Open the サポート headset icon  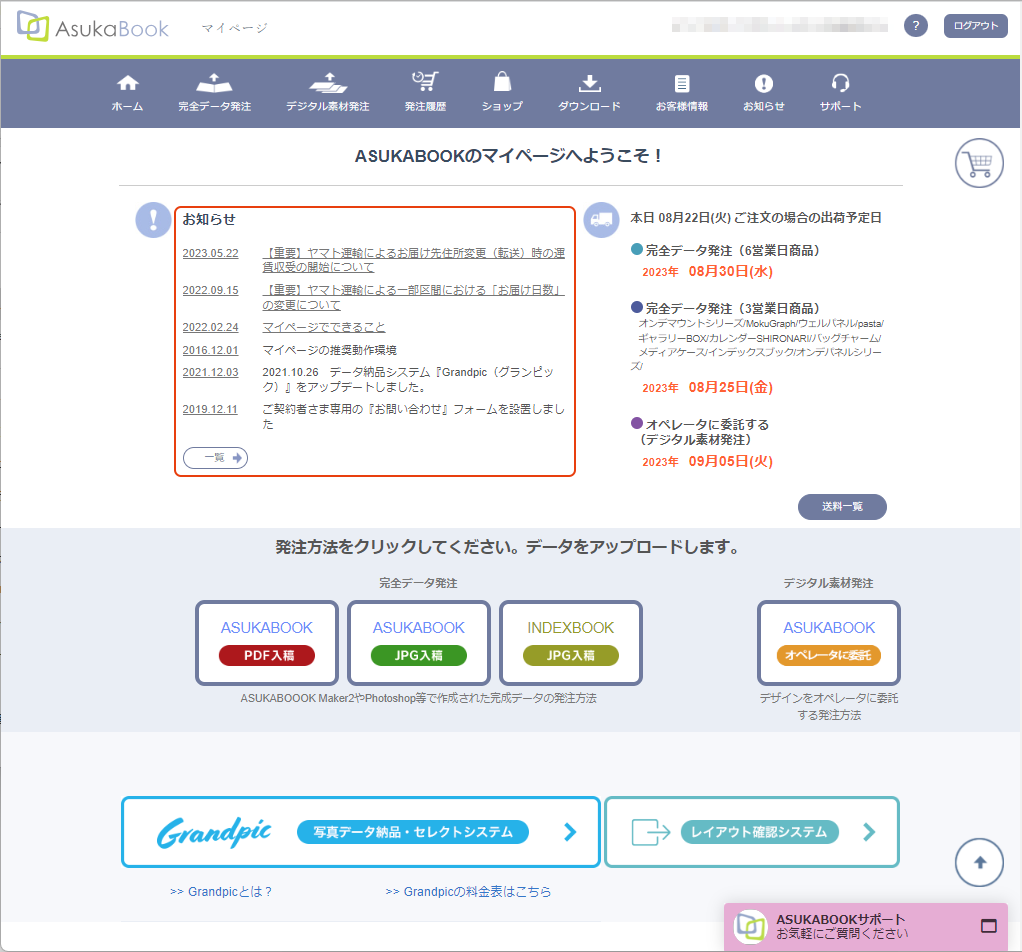840,84
